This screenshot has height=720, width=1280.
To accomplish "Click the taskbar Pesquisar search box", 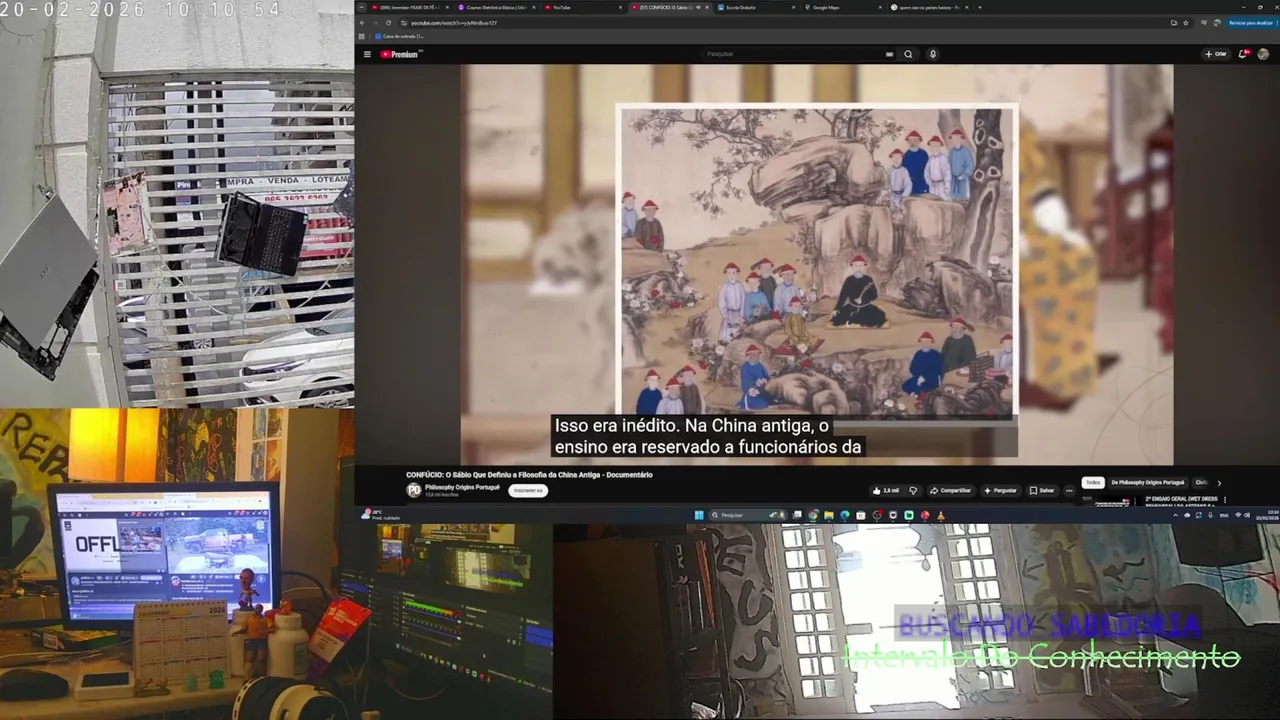I will [748, 515].
